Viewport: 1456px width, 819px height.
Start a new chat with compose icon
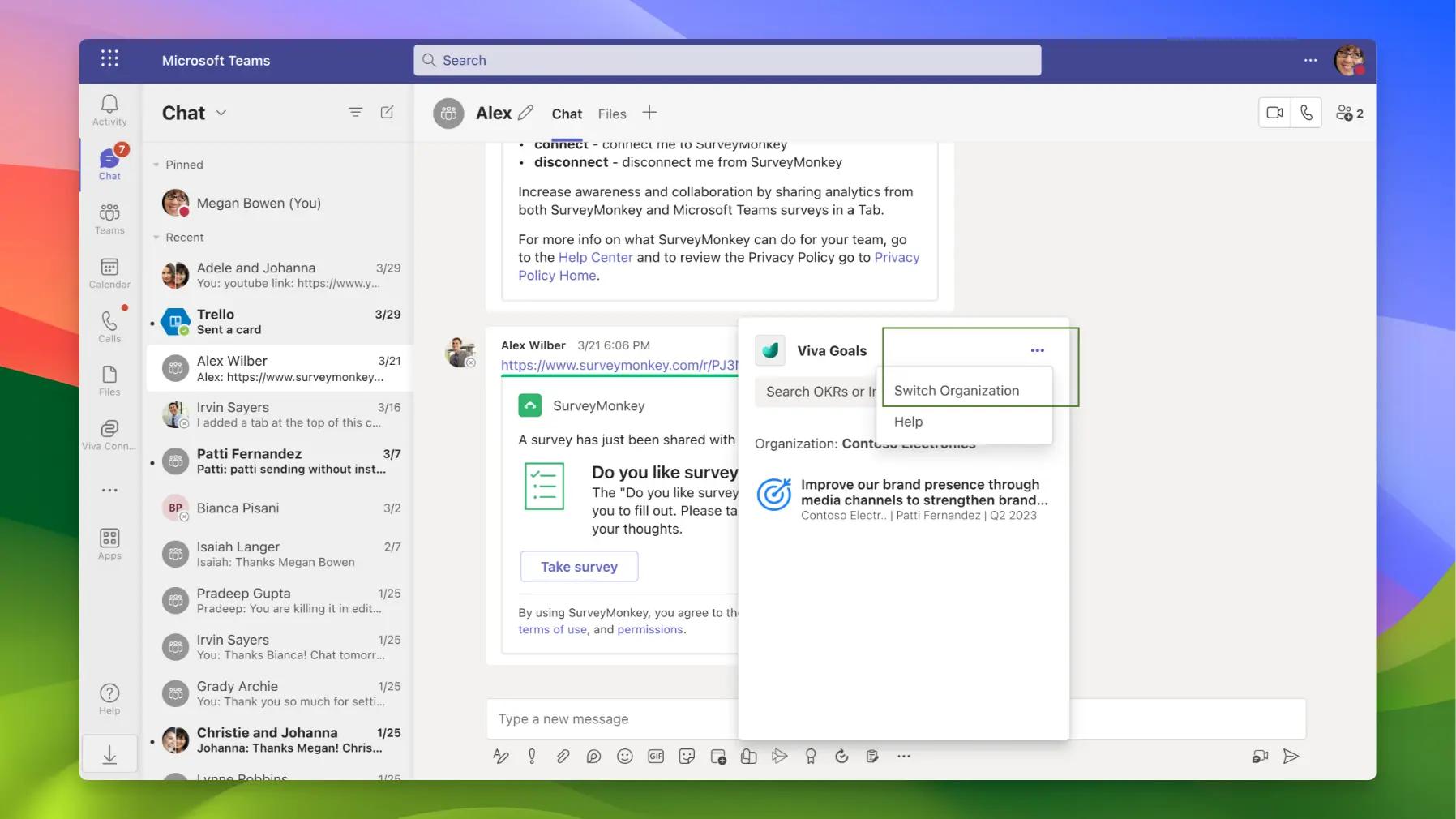[x=388, y=112]
